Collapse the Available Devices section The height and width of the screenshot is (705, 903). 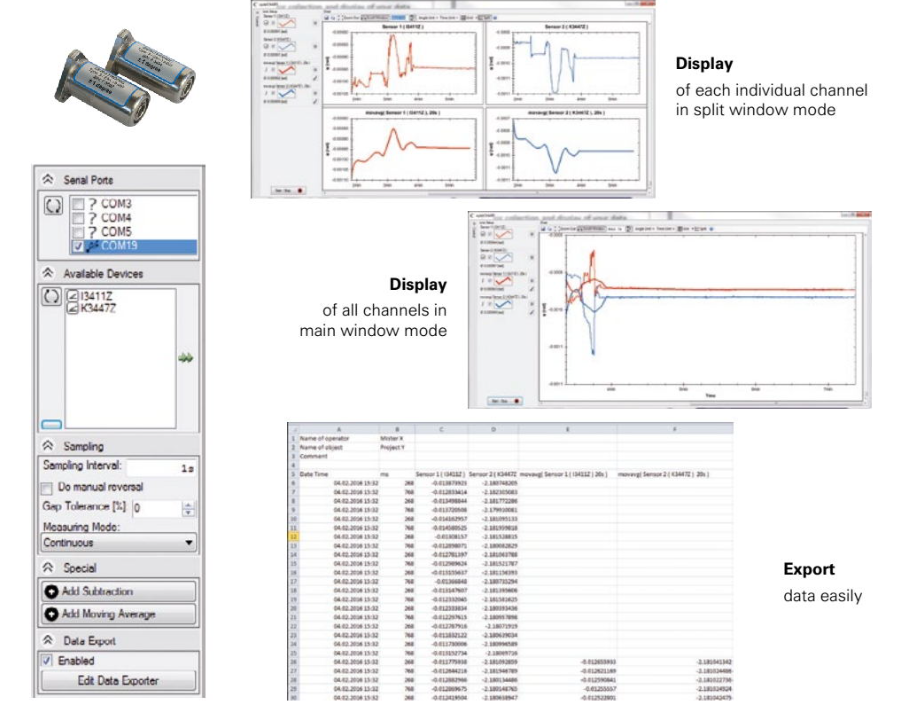click(x=48, y=273)
